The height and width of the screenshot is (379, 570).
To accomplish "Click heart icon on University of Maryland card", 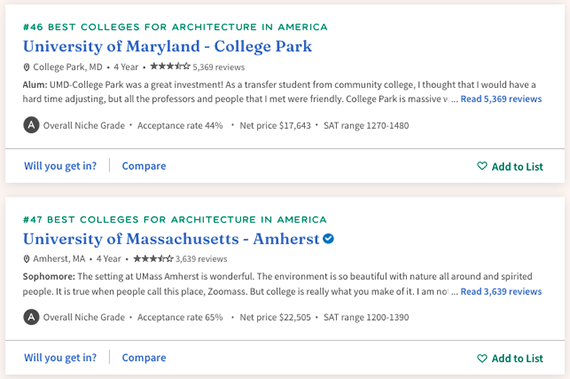I will [x=482, y=166].
